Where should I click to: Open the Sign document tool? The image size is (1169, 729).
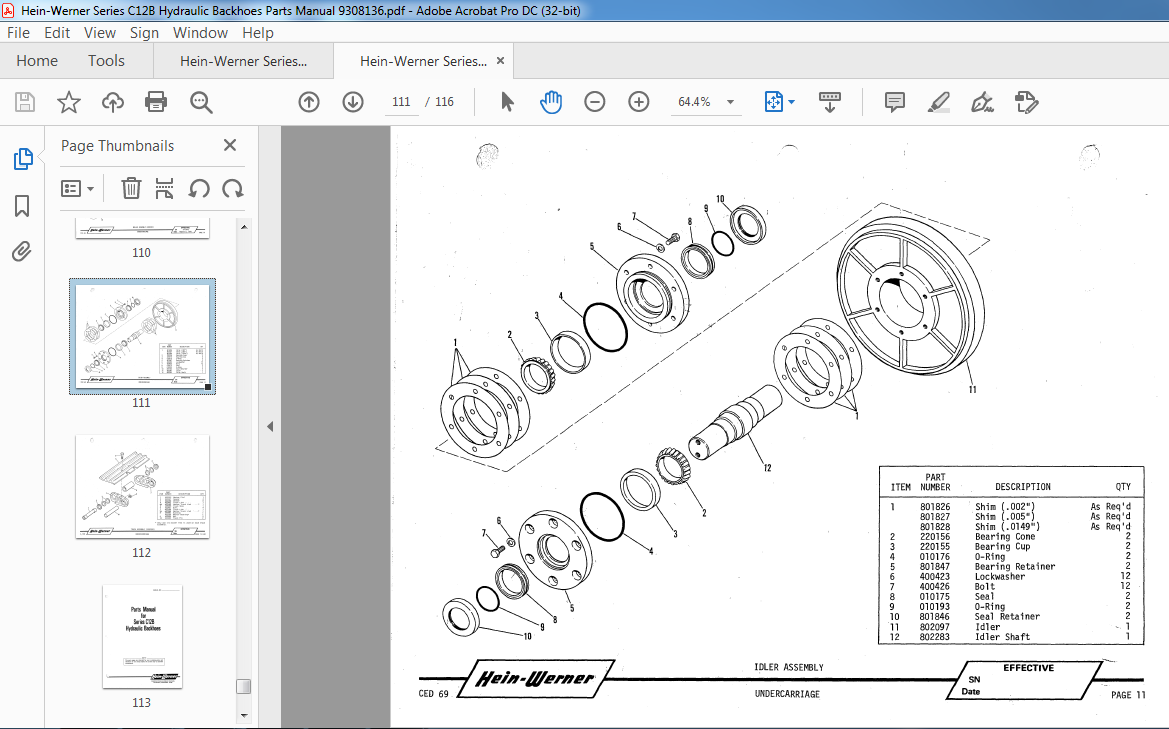coord(982,102)
